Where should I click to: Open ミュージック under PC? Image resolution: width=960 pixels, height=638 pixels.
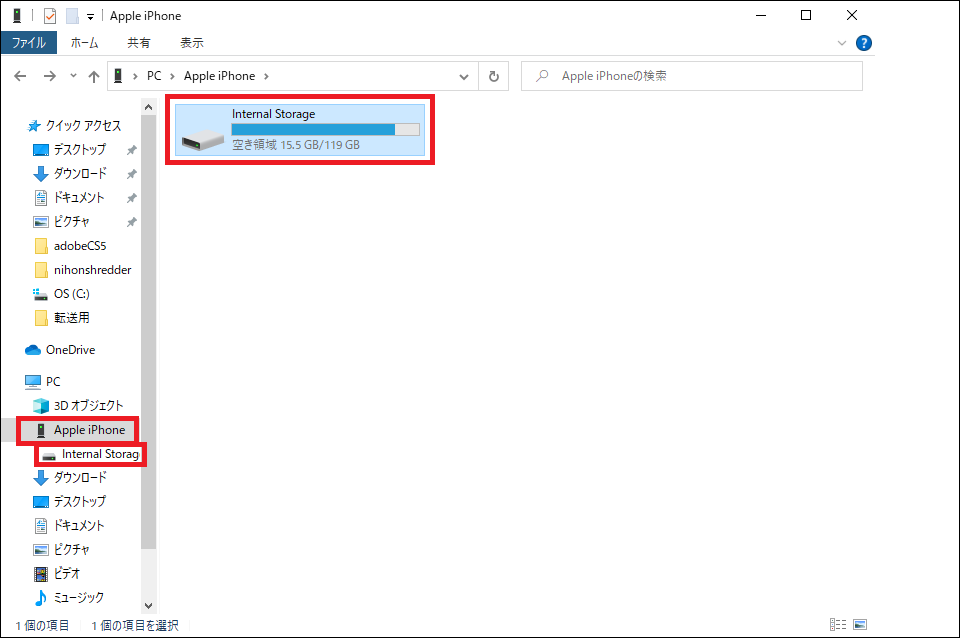78,597
